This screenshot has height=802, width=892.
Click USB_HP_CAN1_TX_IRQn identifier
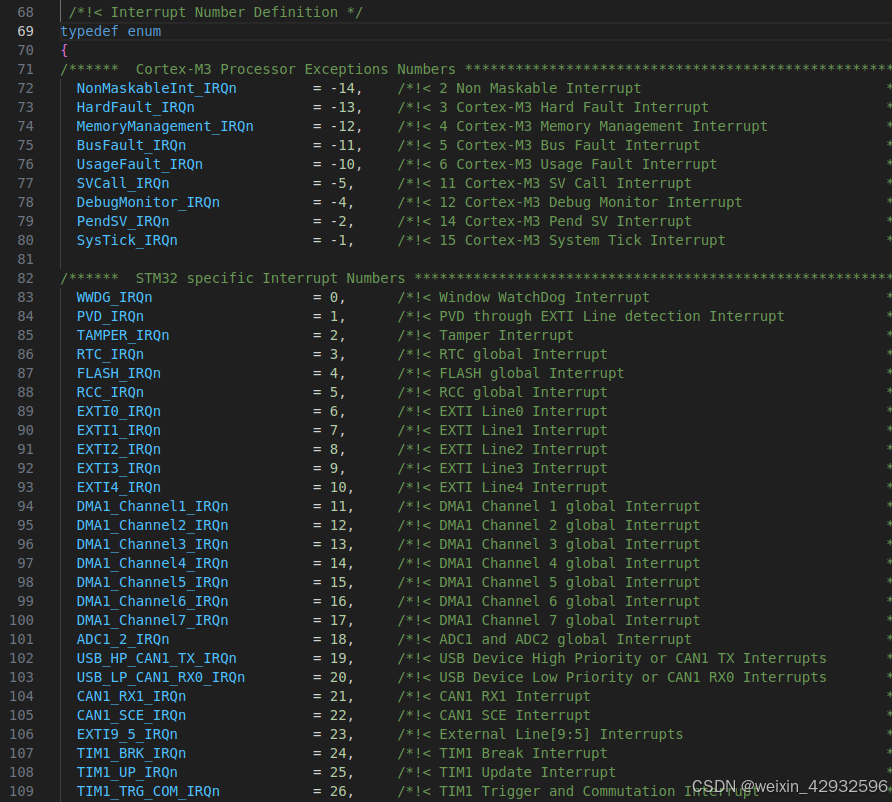point(156,658)
